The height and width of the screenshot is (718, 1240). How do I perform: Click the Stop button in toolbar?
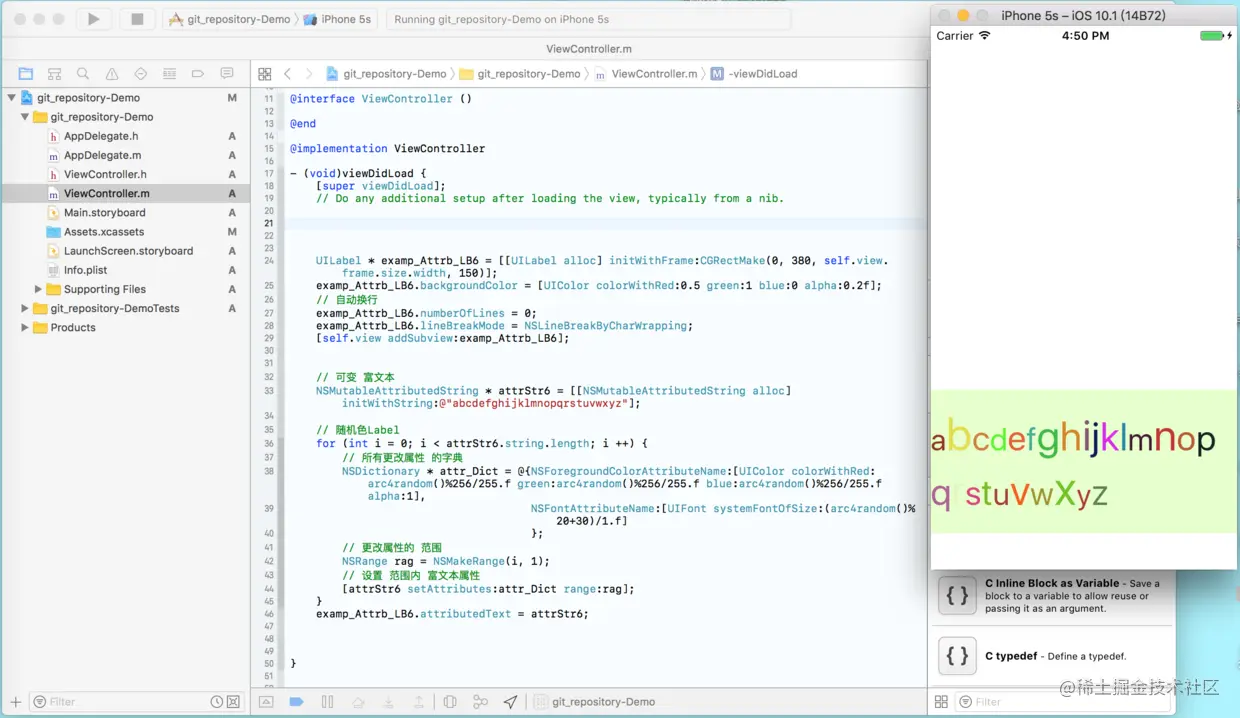coord(137,19)
